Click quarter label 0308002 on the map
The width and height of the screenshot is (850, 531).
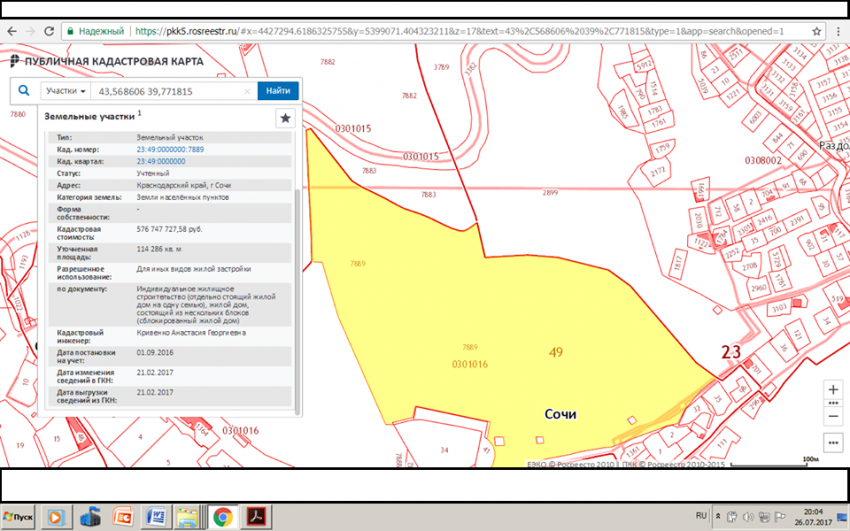click(763, 160)
